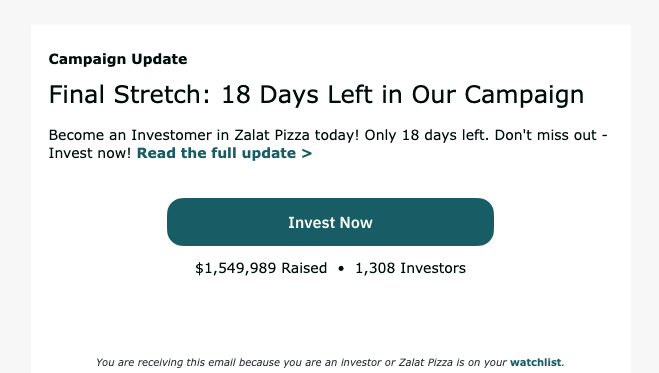Click 'Only 18 days left' in the paragraph
Screen dimensions: 659x373
coord(424,135)
